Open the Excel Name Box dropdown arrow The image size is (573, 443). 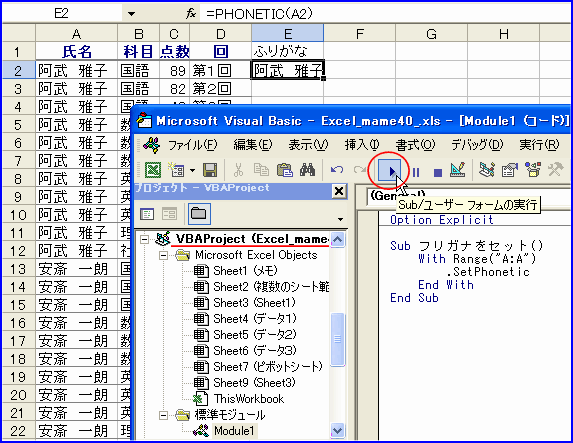pyautogui.click(x=132, y=14)
